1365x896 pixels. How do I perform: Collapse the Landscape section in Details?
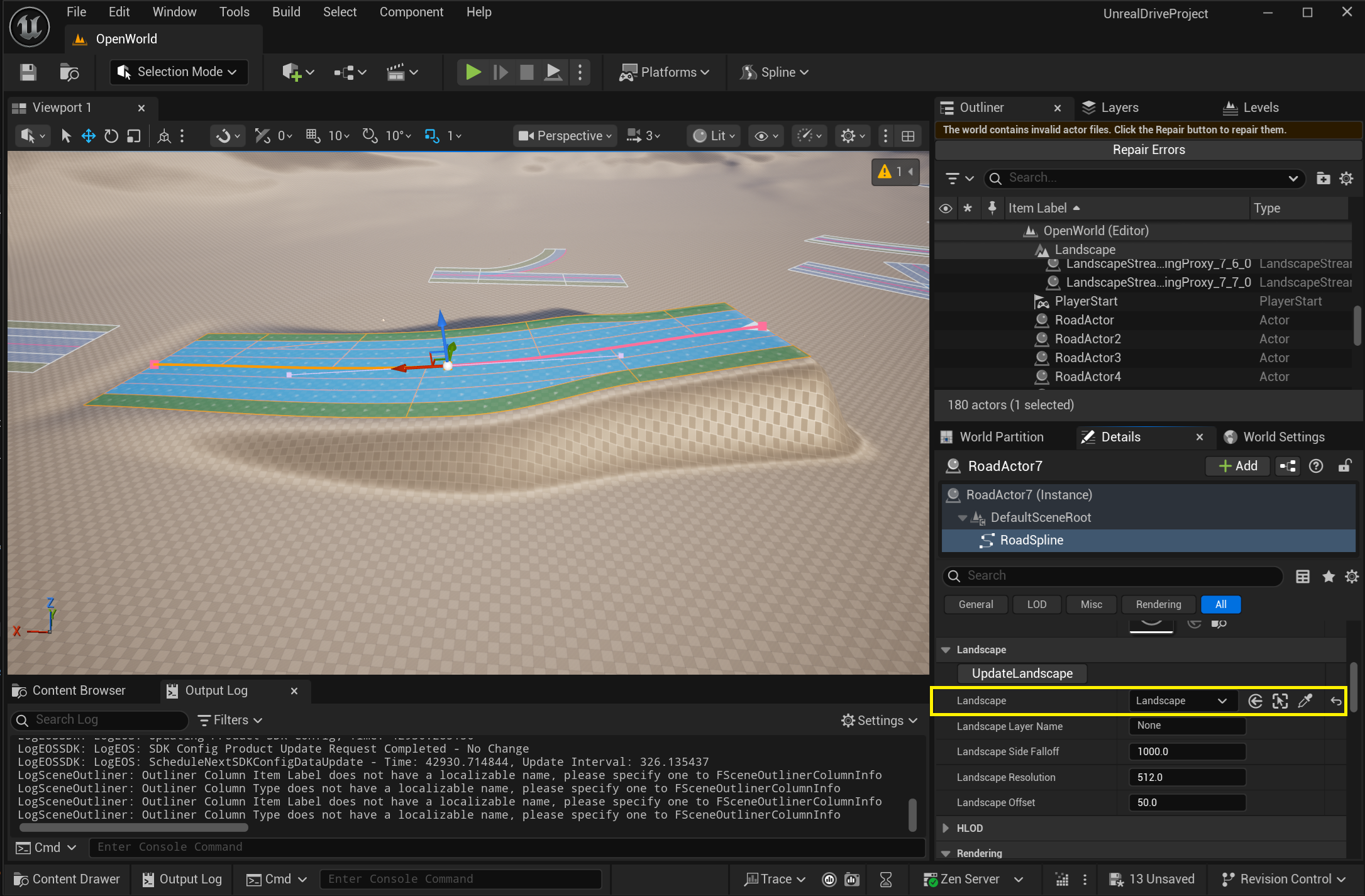(x=946, y=650)
